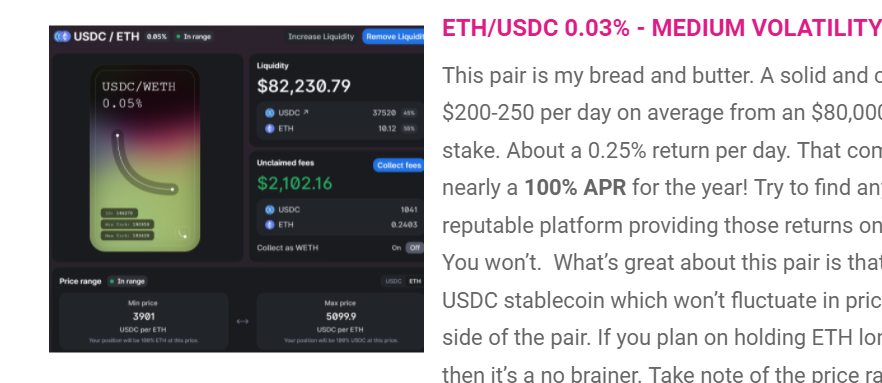This screenshot has width=882, height=383.
Task: Click the ETH icon under Liquidity
Action: tap(269, 129)
